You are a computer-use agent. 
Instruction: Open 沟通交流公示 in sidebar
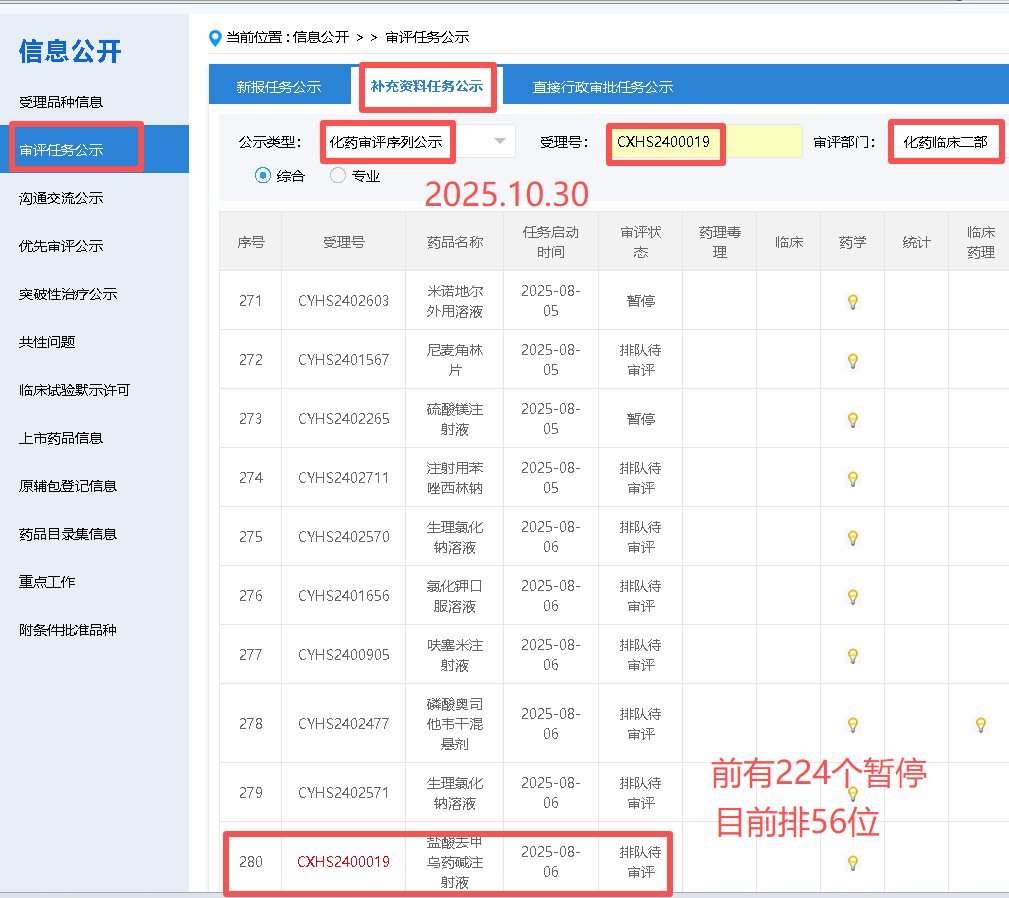coord(61,198)
